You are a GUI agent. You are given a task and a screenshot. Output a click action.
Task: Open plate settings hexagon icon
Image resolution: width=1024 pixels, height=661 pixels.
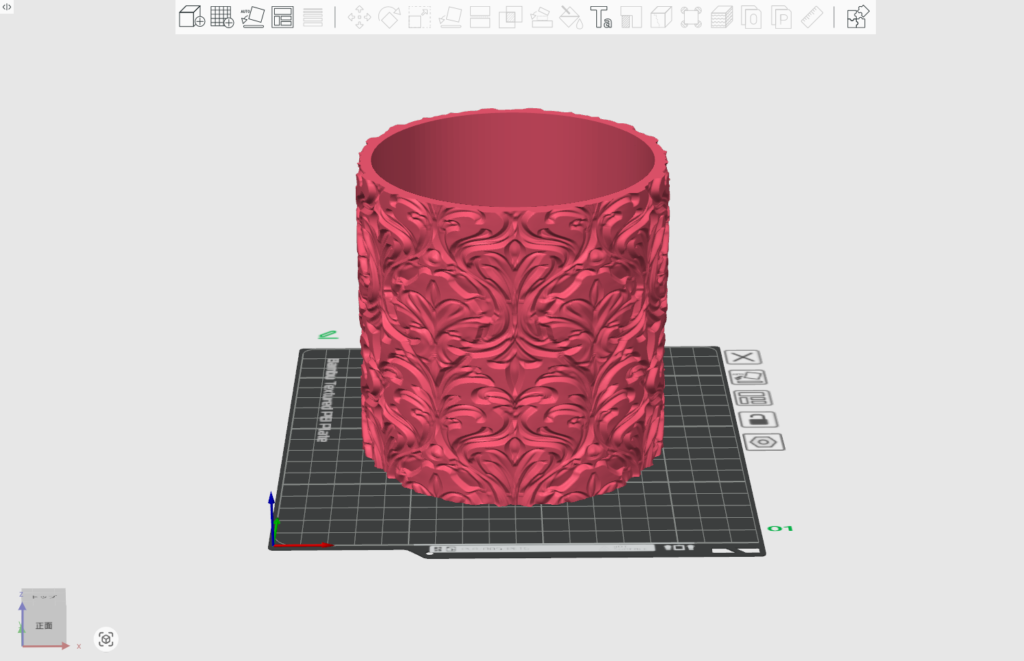(764, 442)
